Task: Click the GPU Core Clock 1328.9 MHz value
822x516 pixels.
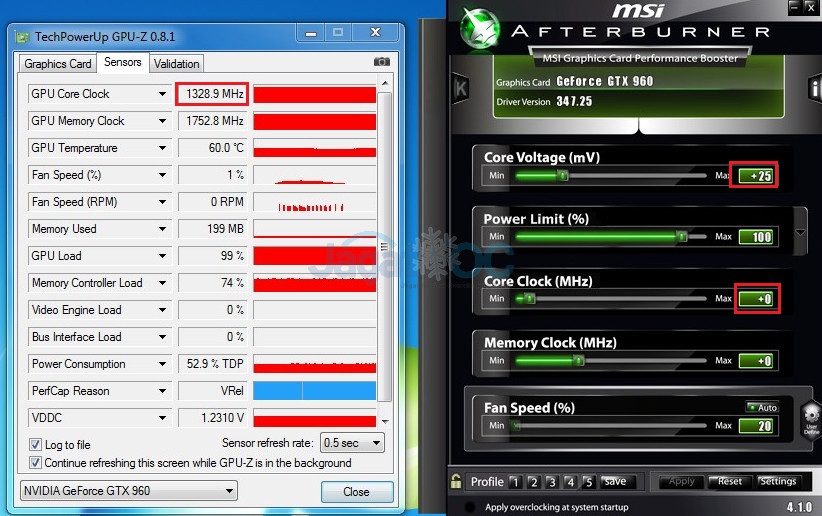Action: pos(212,94)
